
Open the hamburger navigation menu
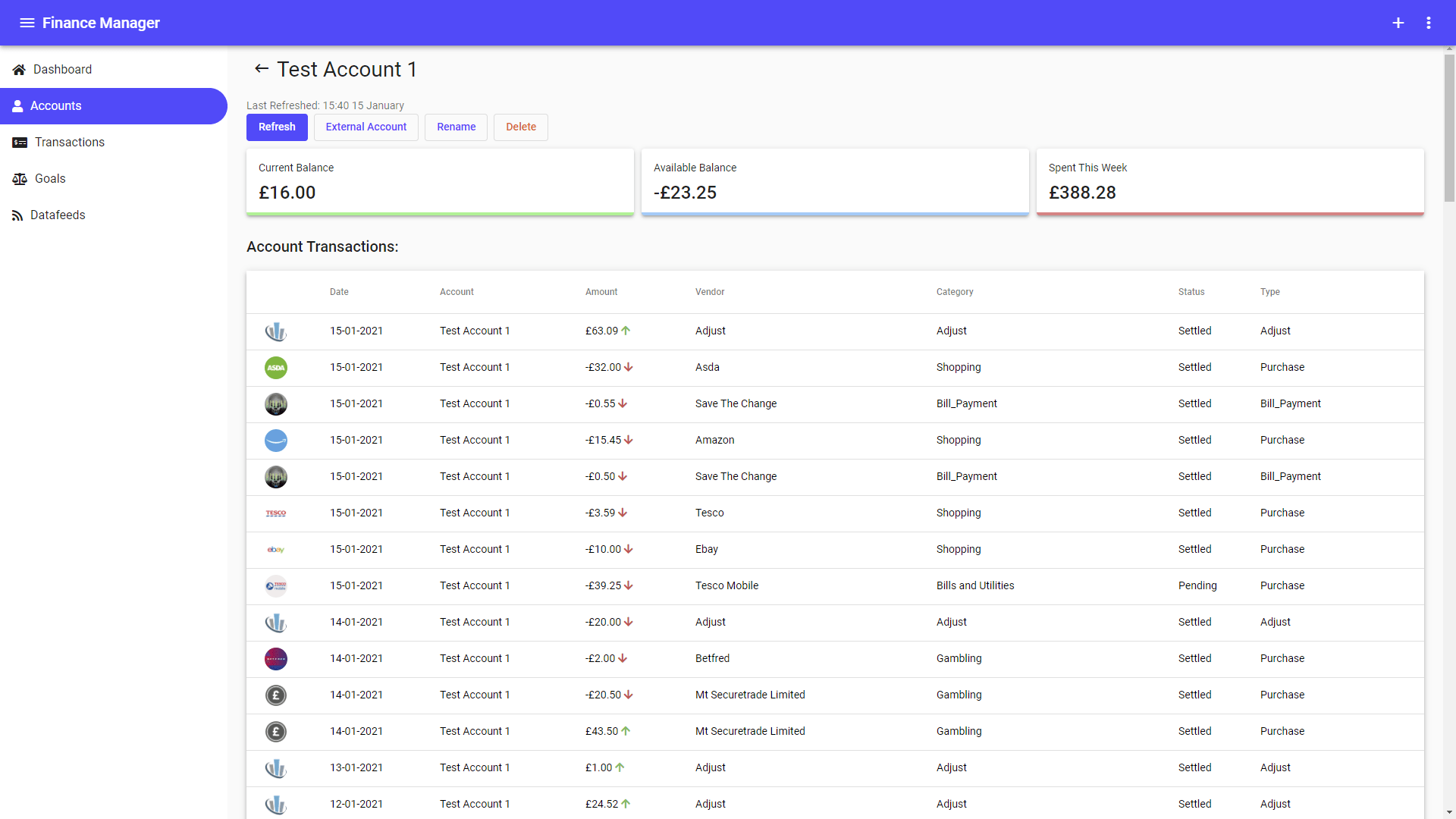pyautogui.click(x=27, y=23)
